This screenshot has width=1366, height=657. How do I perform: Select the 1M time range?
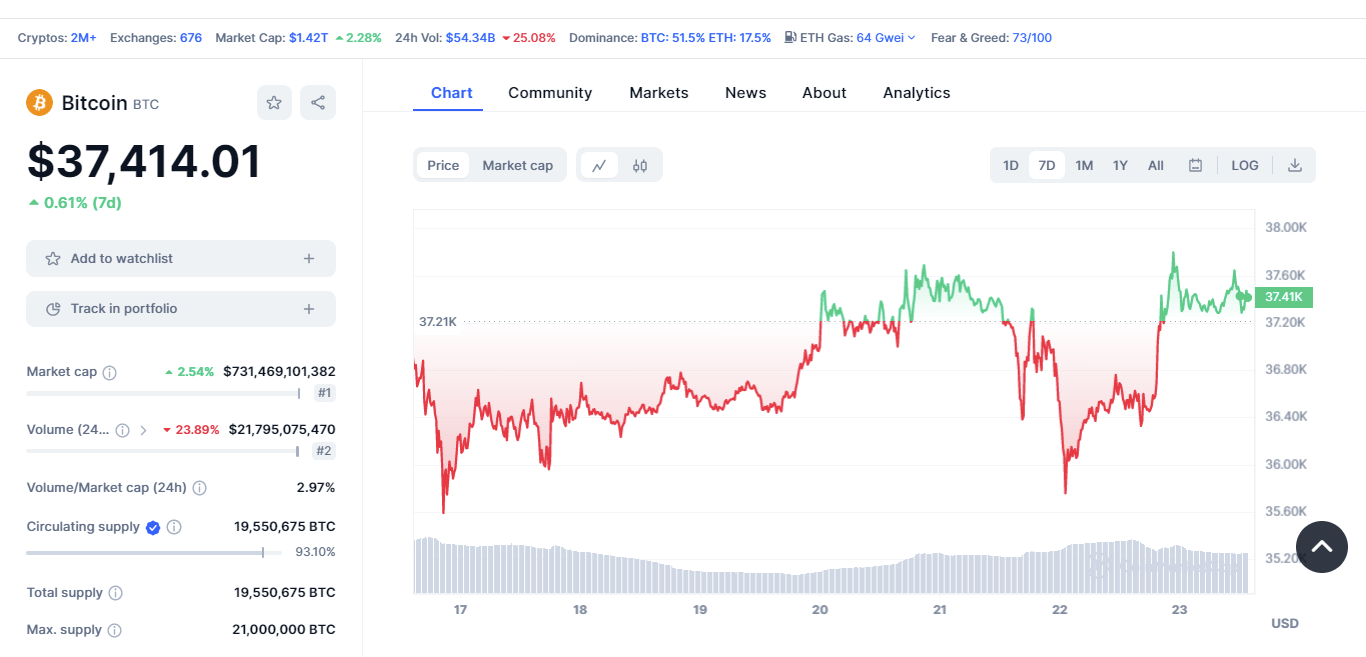pos(1084,165)
